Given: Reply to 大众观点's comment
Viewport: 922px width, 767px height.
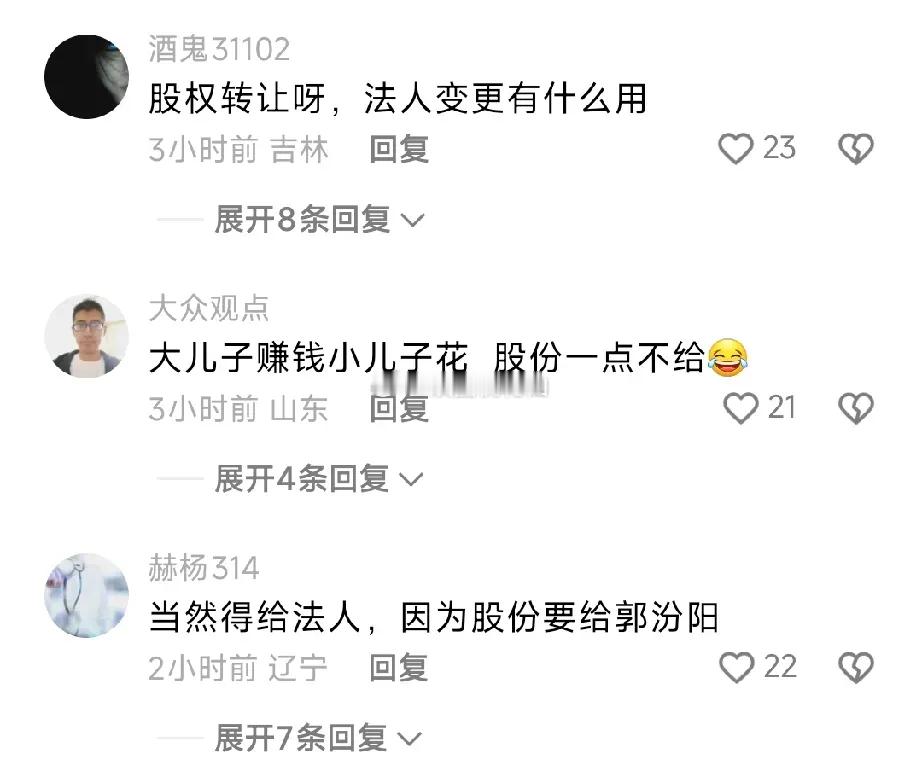Looking at the screenshot, I should (399, 408).
